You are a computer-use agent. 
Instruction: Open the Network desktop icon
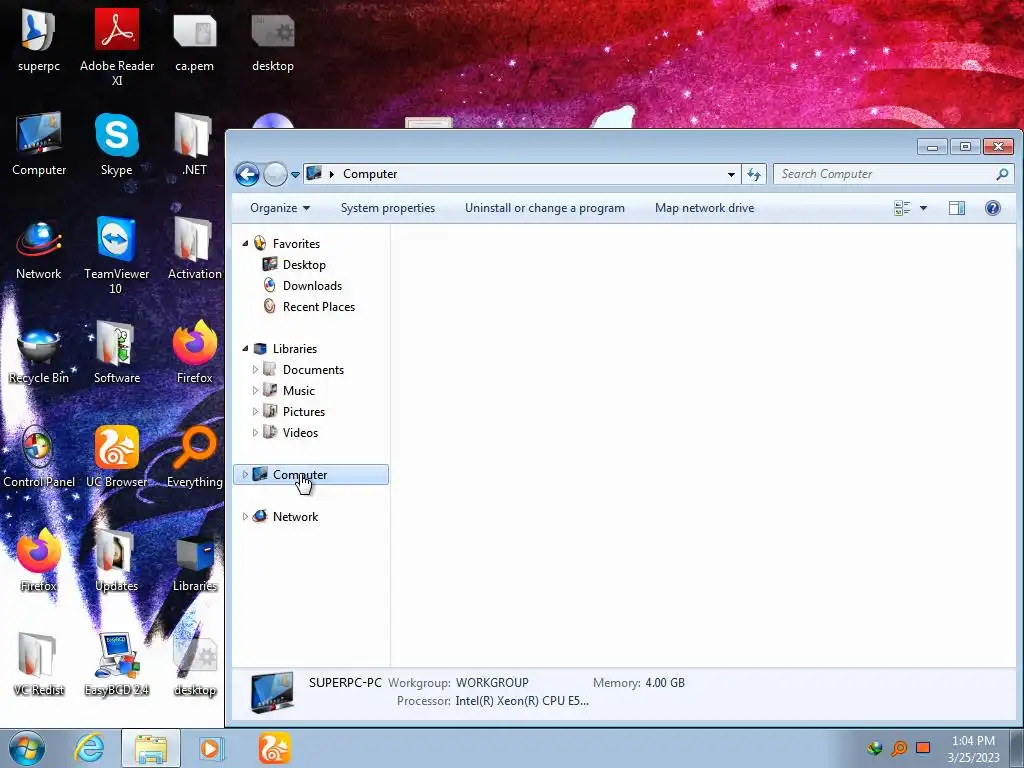[39, 248]
